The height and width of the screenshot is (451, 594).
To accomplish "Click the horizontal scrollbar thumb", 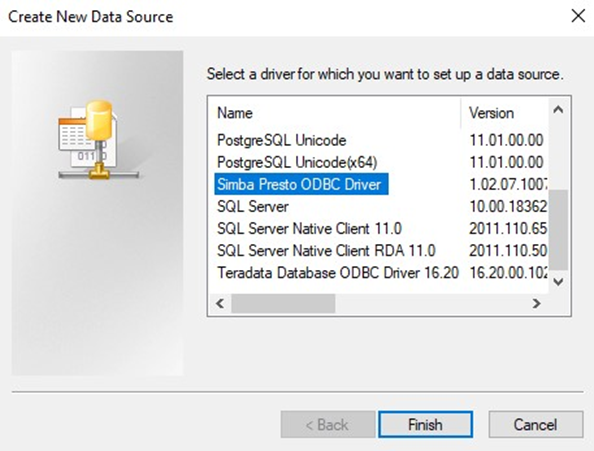I will coord(283,303).
